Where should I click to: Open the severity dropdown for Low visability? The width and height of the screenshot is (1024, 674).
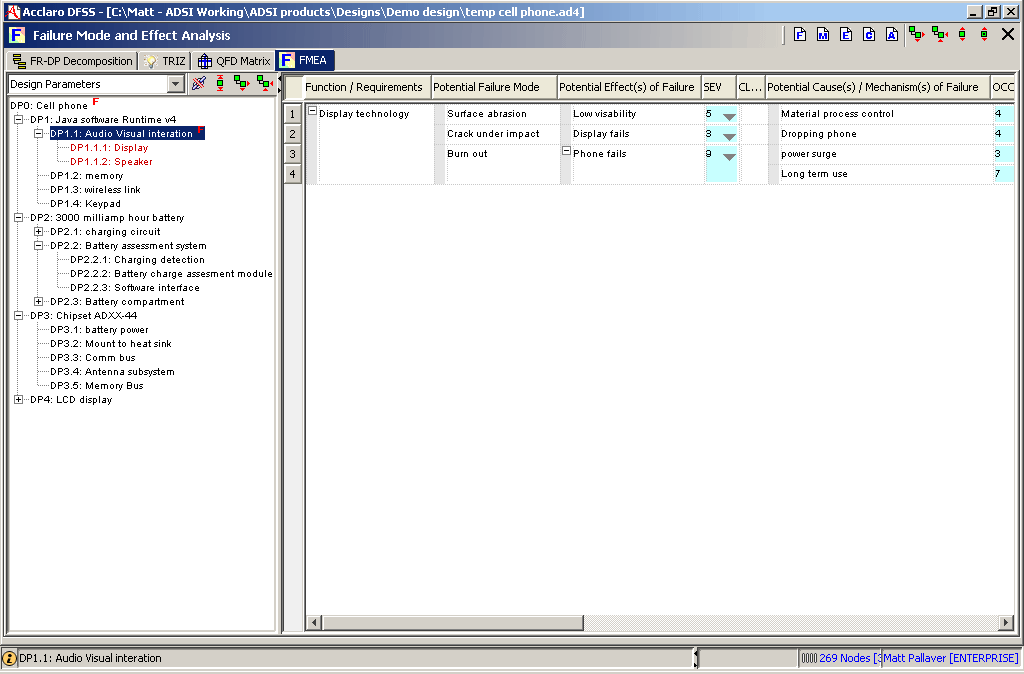(x=730, y=114)
